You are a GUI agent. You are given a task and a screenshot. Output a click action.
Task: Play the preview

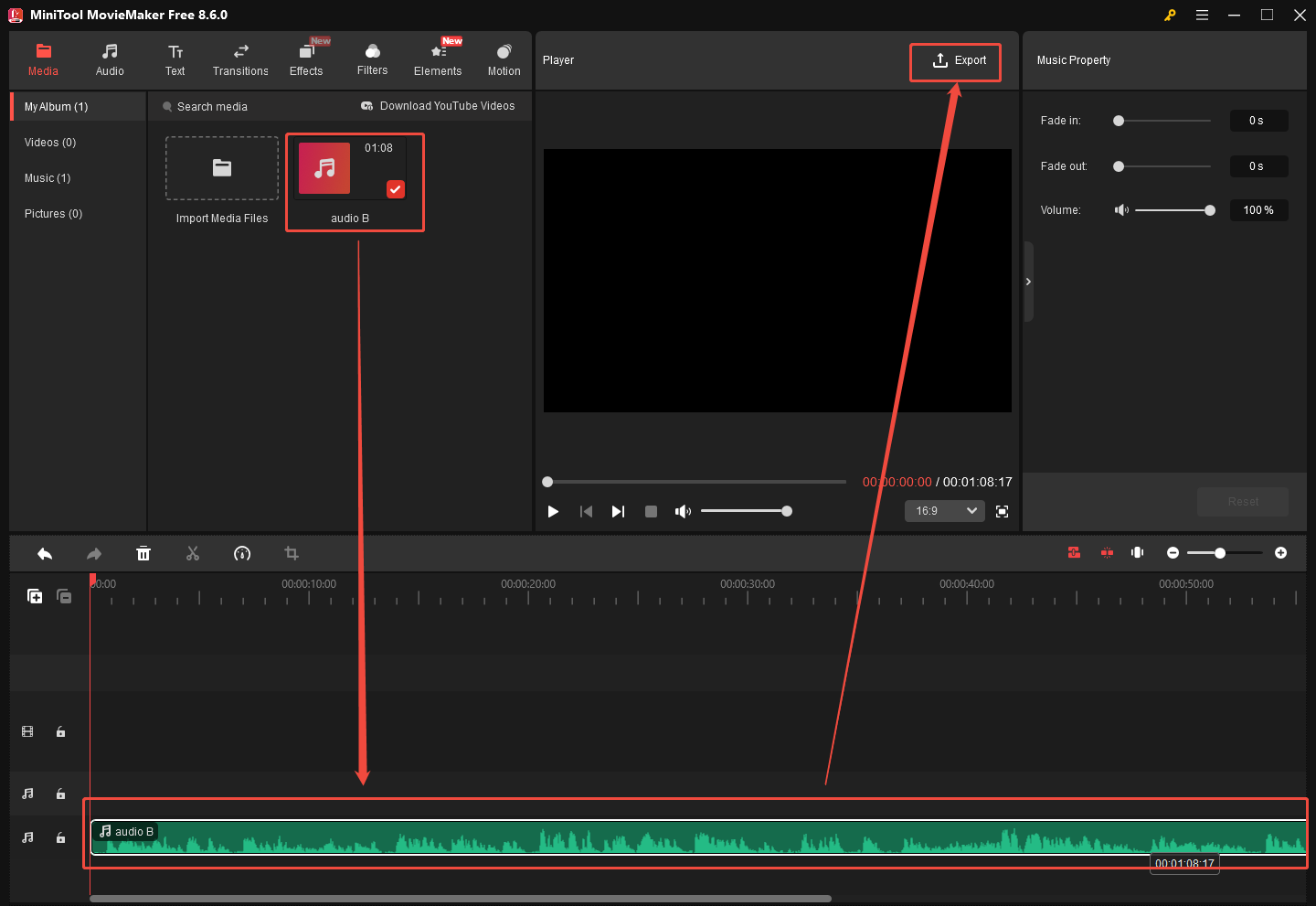[553, 511]
